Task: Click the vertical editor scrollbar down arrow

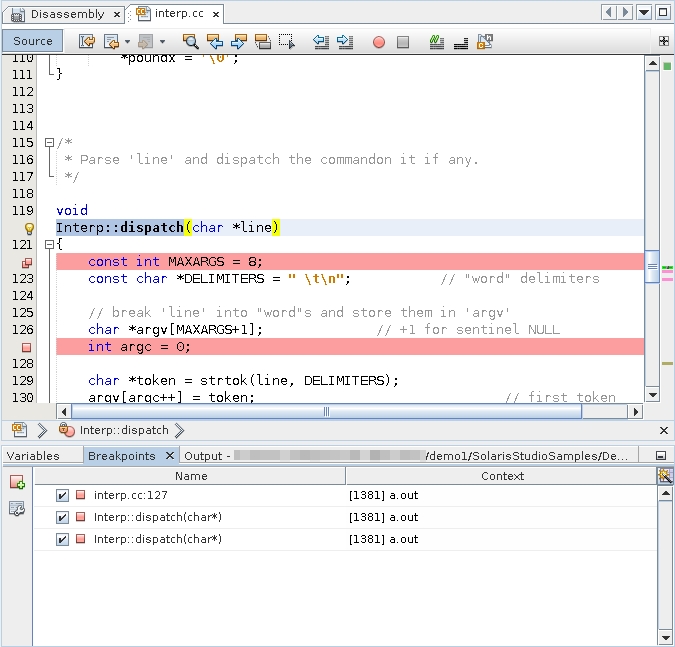Action: point(653,395)
